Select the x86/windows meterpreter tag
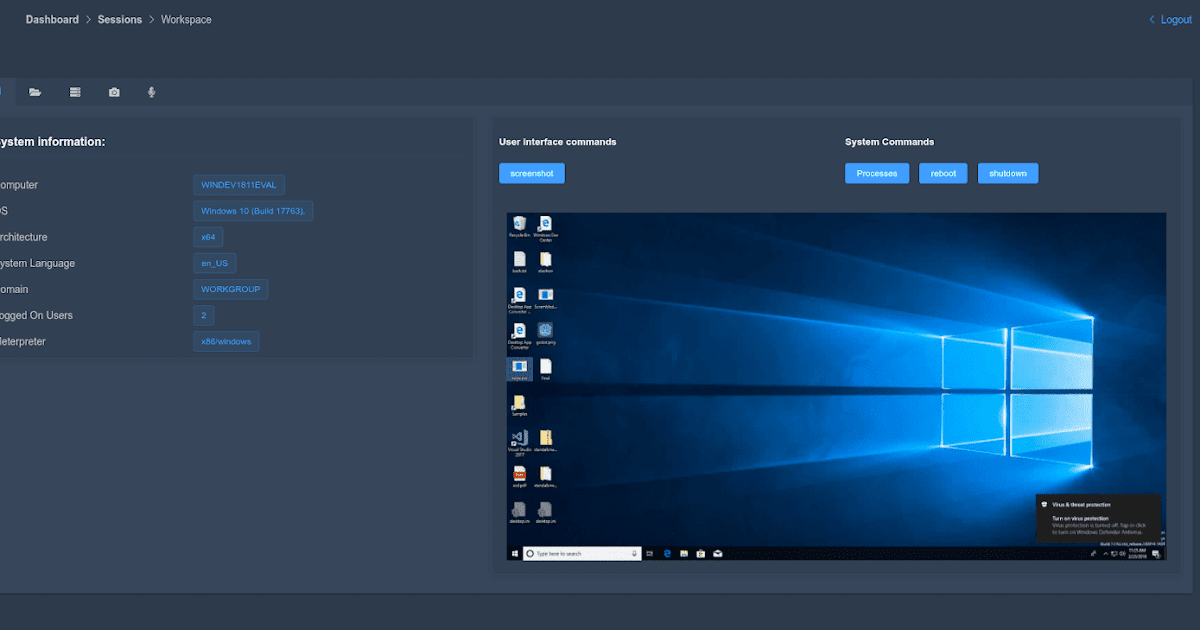Viewport: 1200px width, 630px height. click(226, 341)
